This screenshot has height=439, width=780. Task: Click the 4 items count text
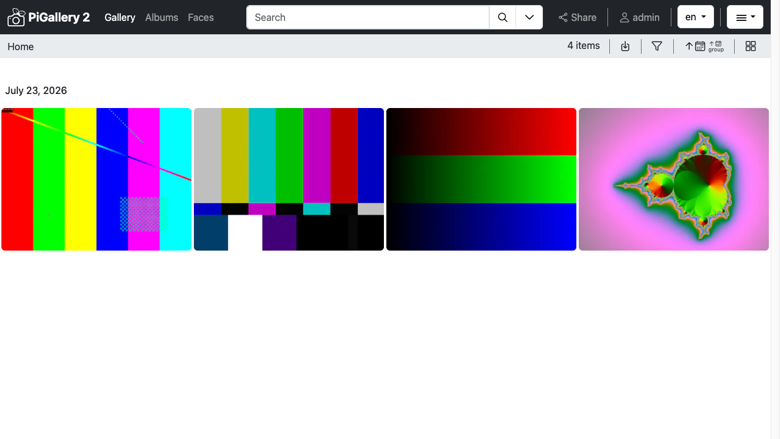click(584, 46)
